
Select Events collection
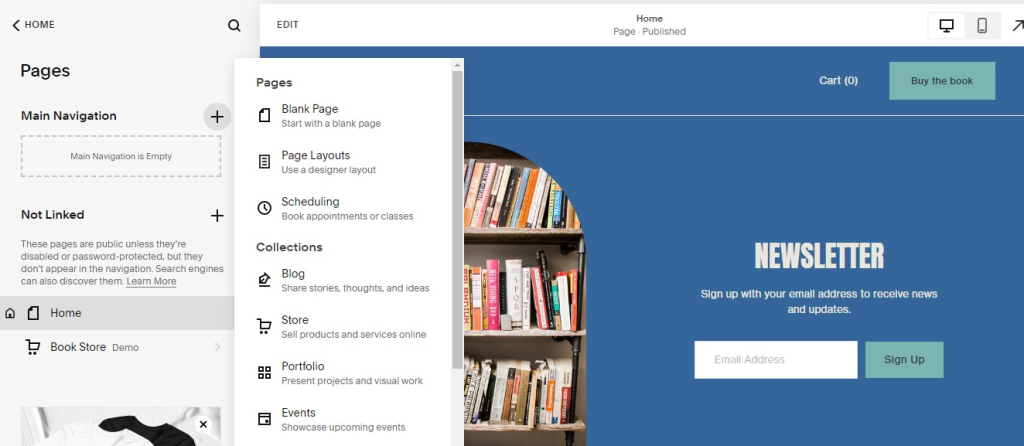tap(344, 419)
